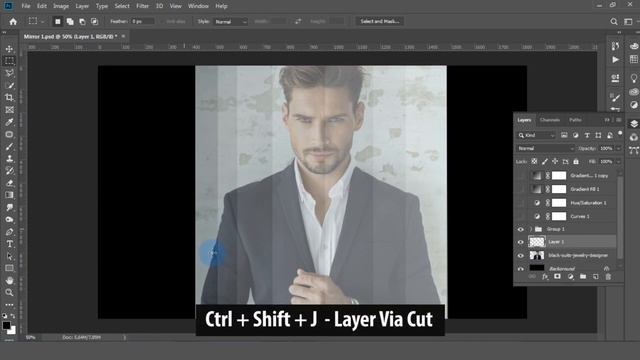Select the Zoom tool
Viewport: 640px width, 360px height.
[9, 293]
